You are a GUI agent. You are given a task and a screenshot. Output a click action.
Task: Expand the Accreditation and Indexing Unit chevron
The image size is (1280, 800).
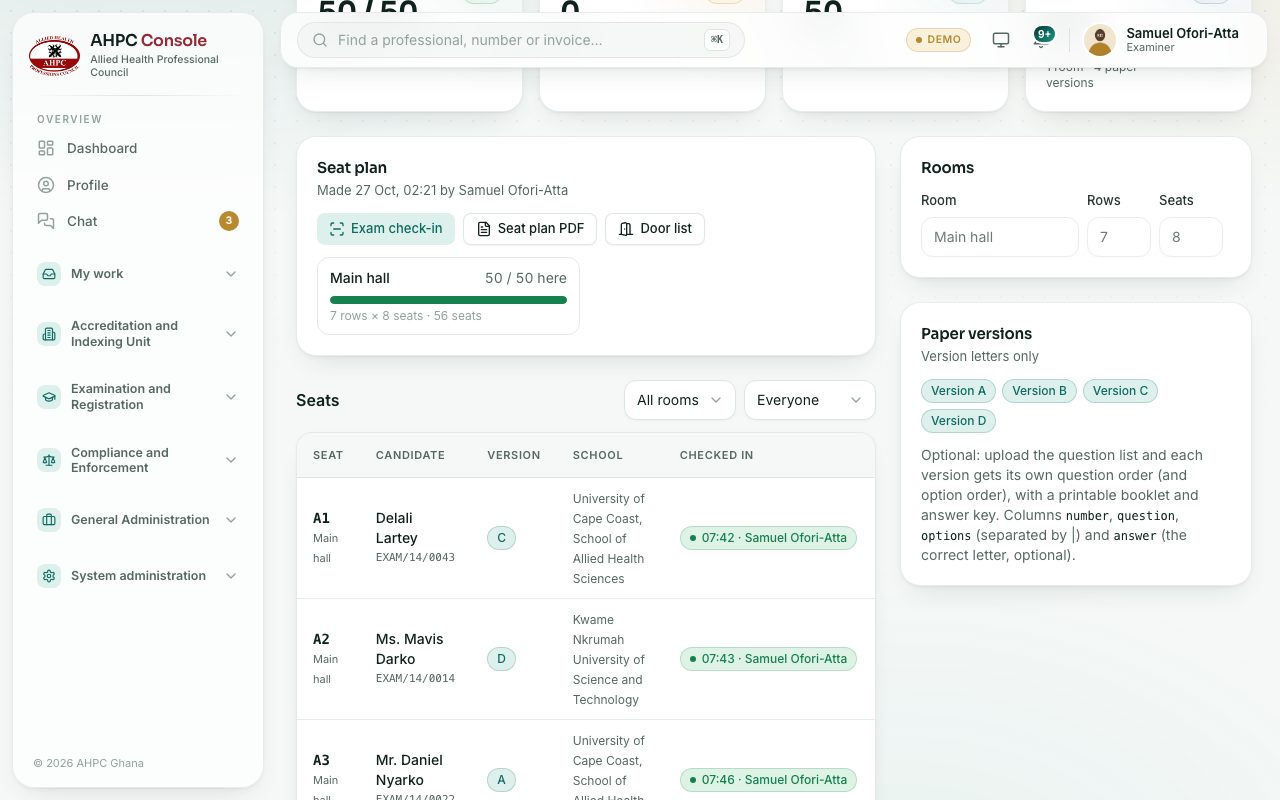coord(231,334)
